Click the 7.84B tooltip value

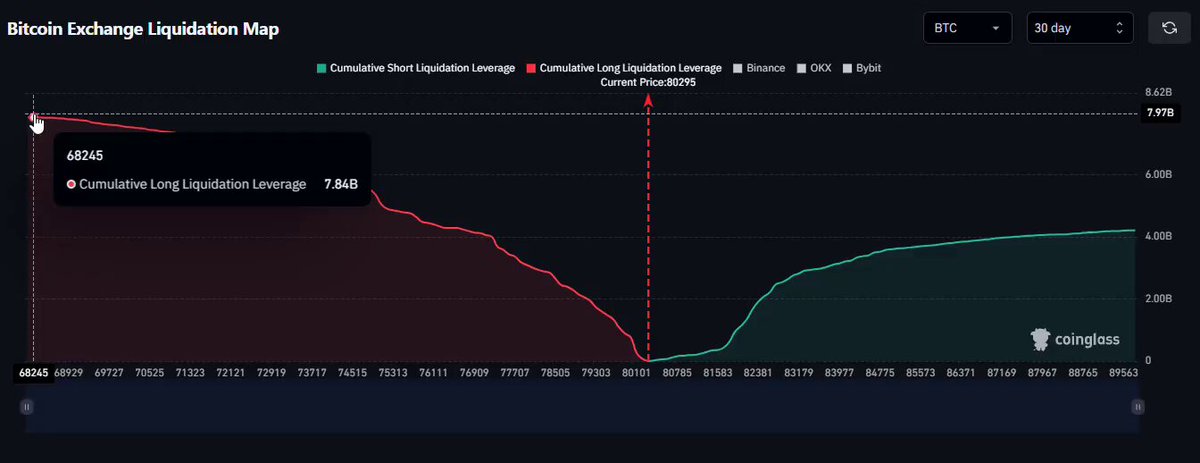341,184
